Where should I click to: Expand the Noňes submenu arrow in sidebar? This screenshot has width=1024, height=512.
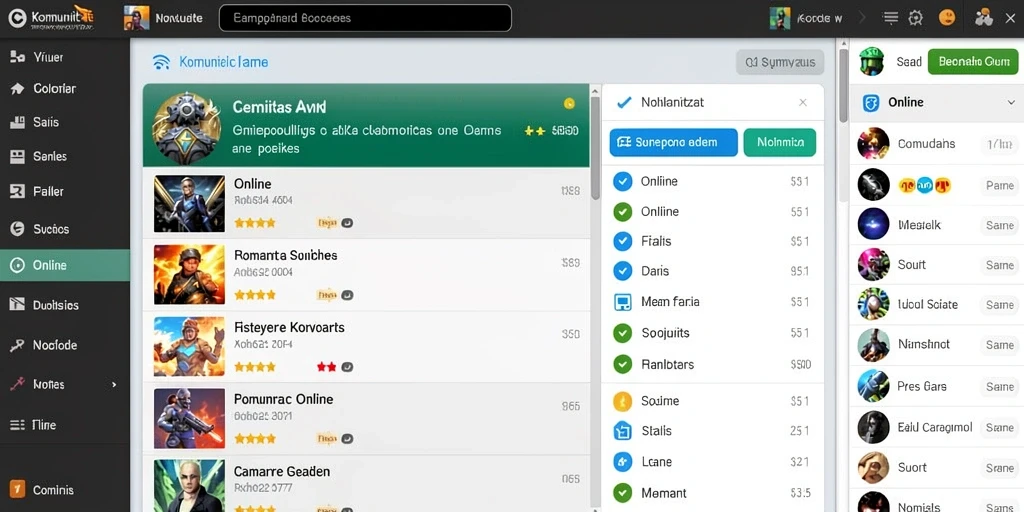114,385
